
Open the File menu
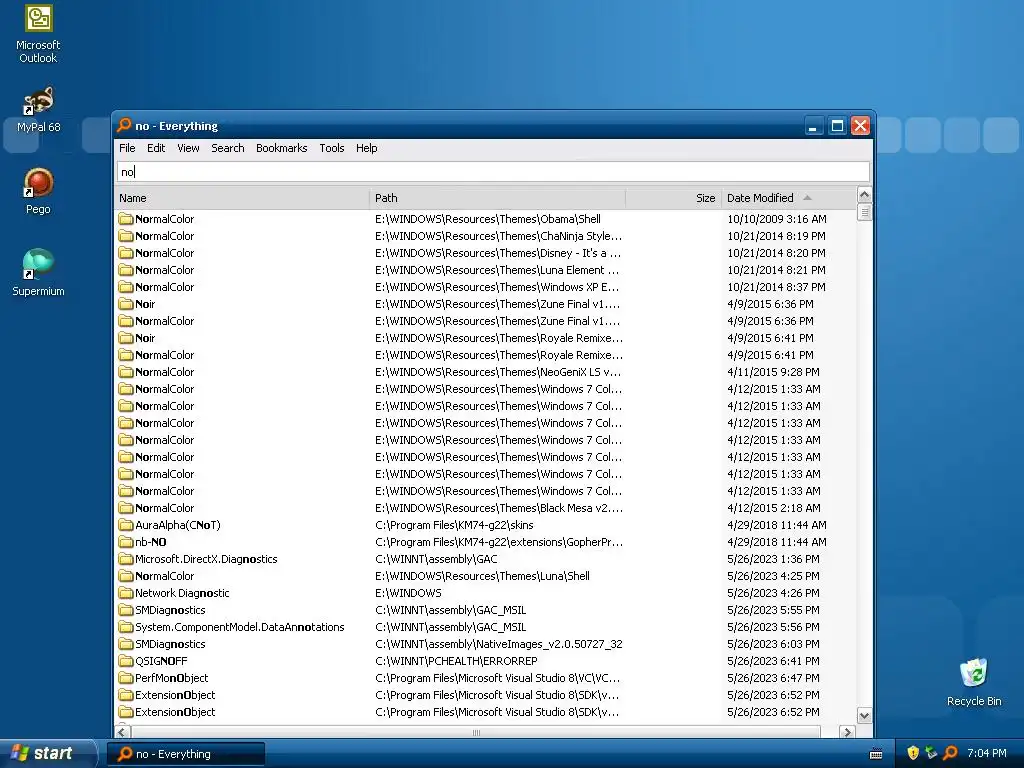127,148
